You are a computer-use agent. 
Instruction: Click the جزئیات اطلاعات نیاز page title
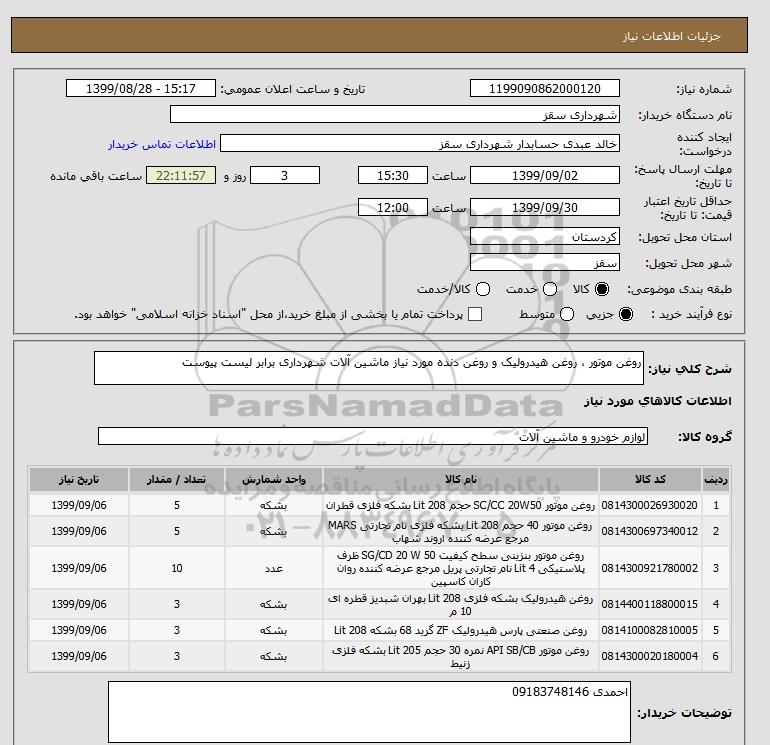tap(671, 36)
